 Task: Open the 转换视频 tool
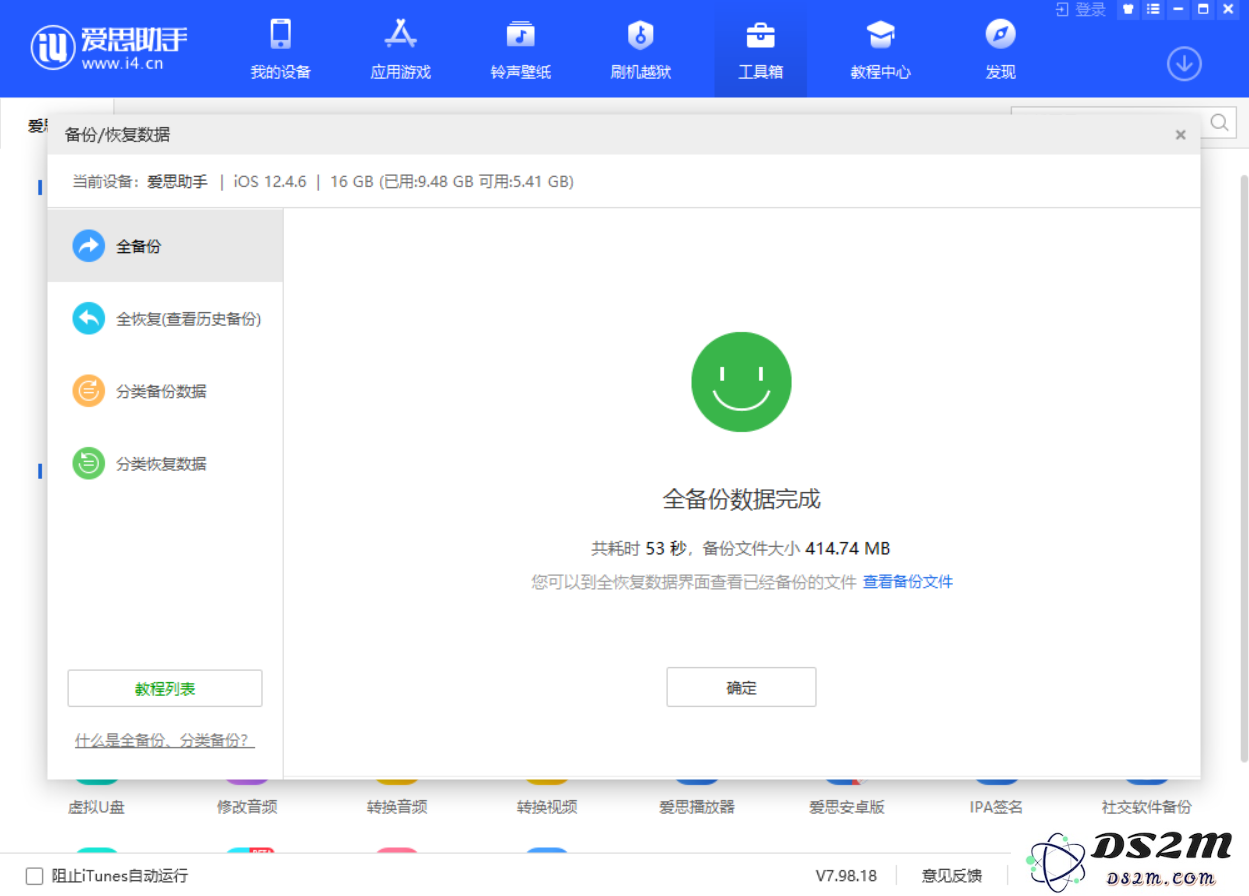pos(547,807)
